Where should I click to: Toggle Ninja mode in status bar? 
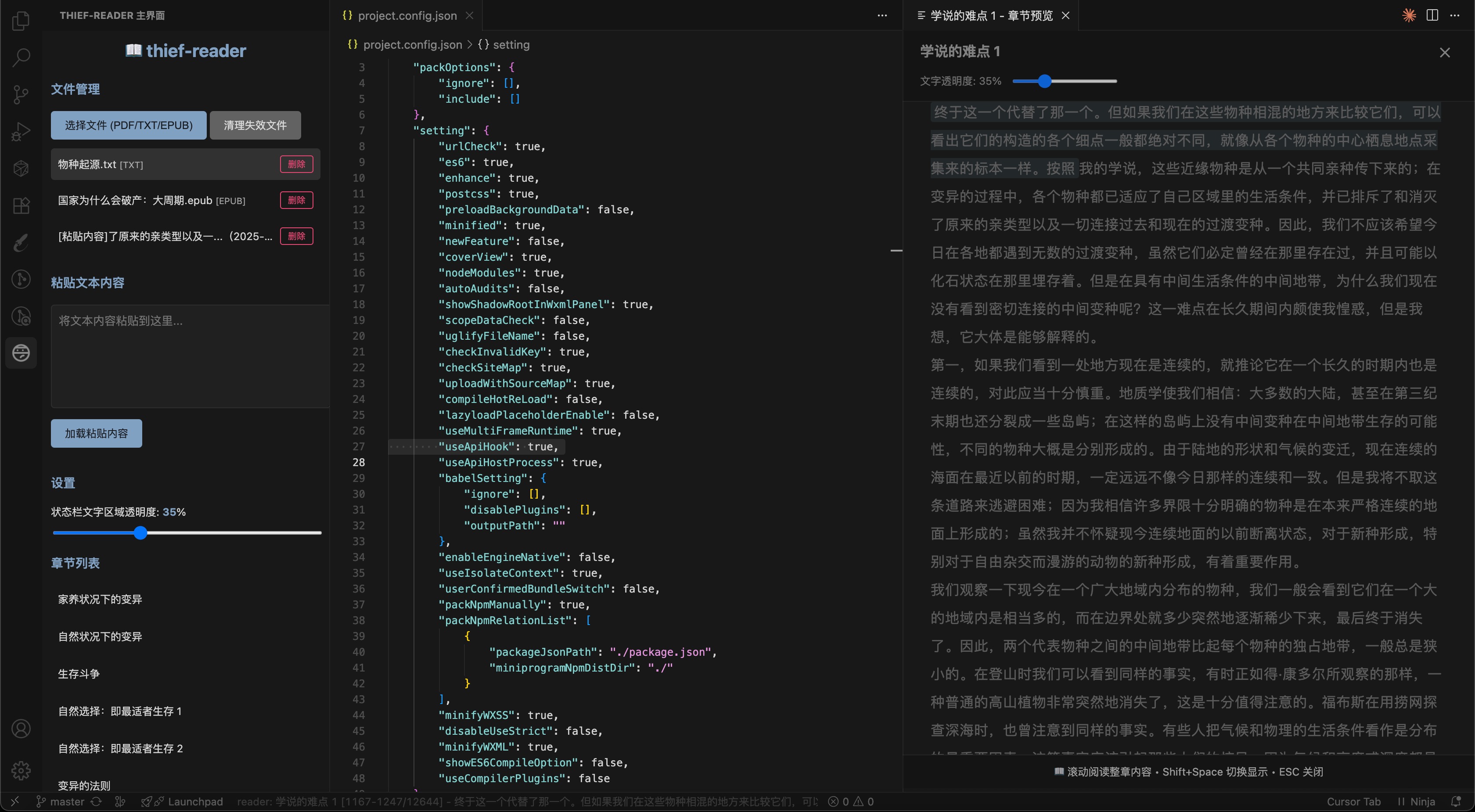[1417, 802]
